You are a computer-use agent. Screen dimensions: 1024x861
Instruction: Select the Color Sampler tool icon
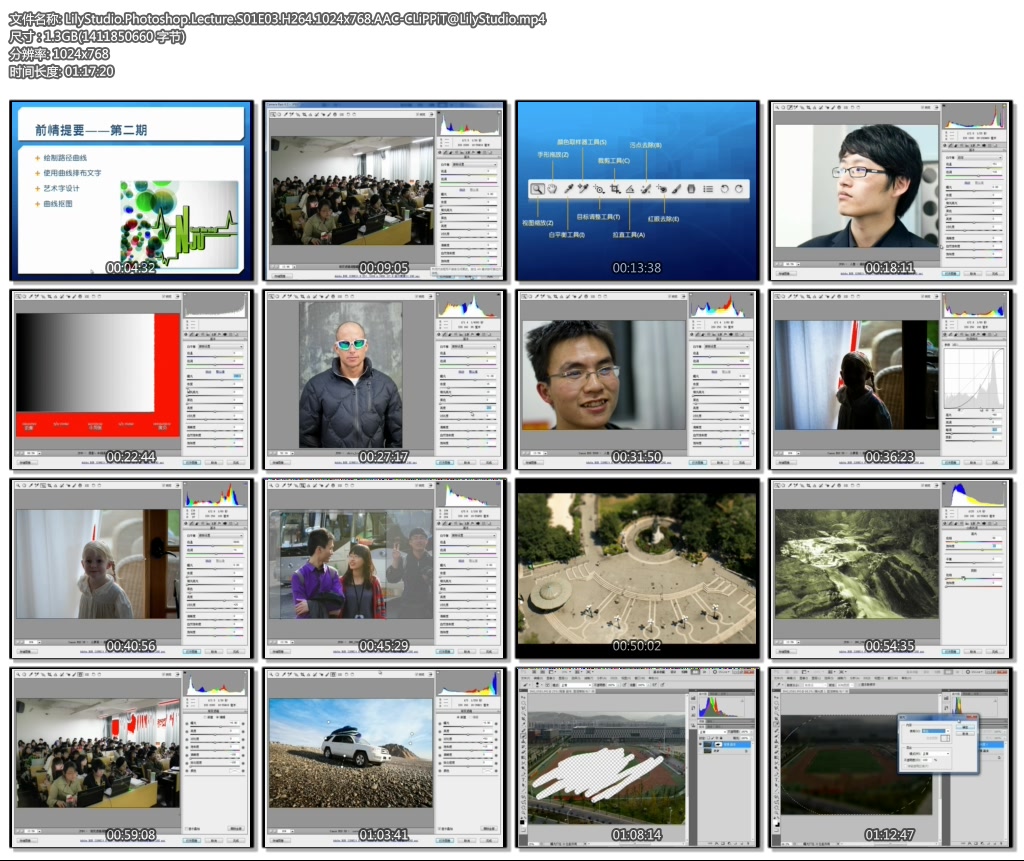[x=583, y=188]
